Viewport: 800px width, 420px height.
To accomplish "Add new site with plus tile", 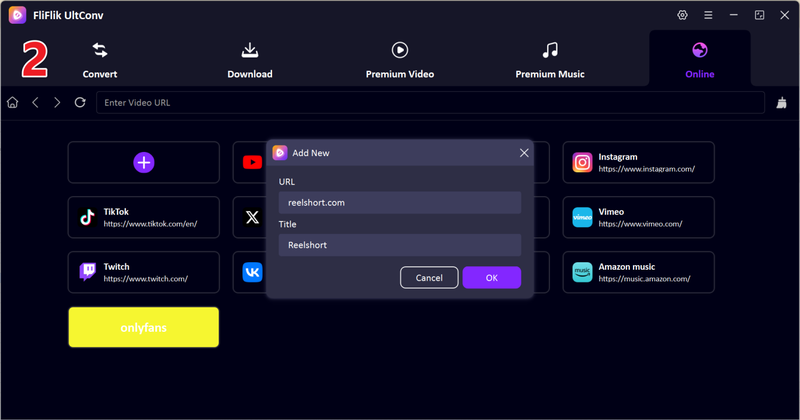I will click(x=144, y=162).
